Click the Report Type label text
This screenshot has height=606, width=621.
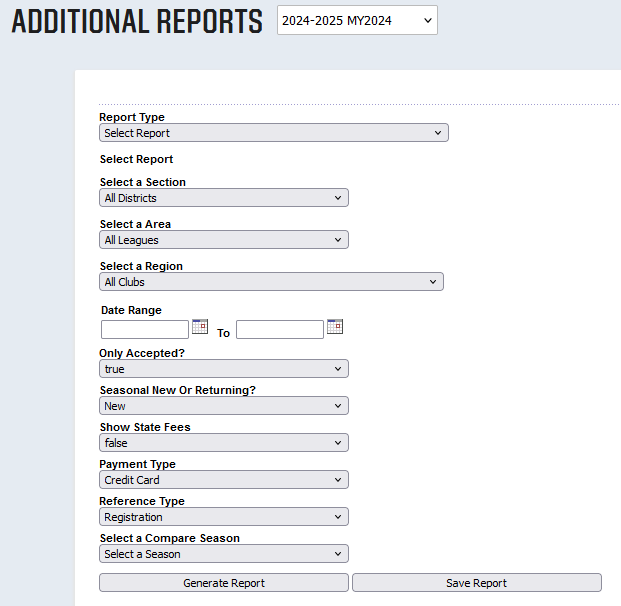pyautogui.click(x=132, y=117)
